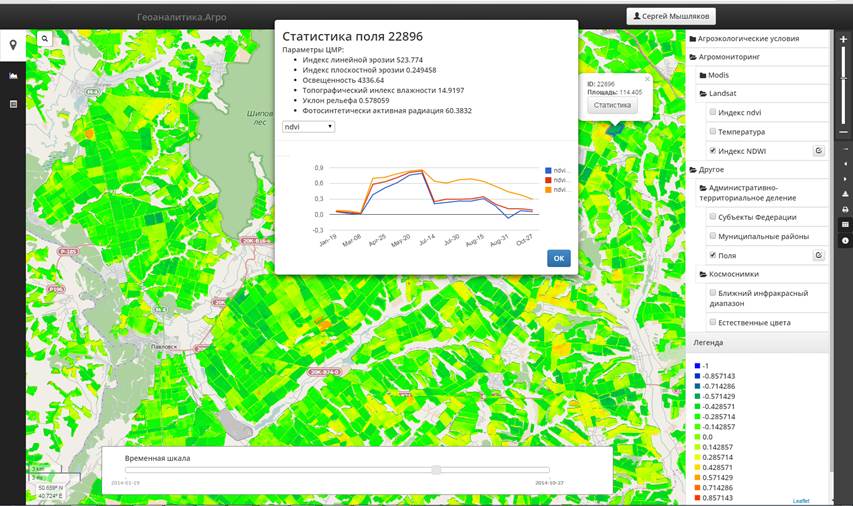Image resolution: width=853 pixels, height=506 pixels.
Task: Click the Павловск town label on map
Action: coord(163,347)
